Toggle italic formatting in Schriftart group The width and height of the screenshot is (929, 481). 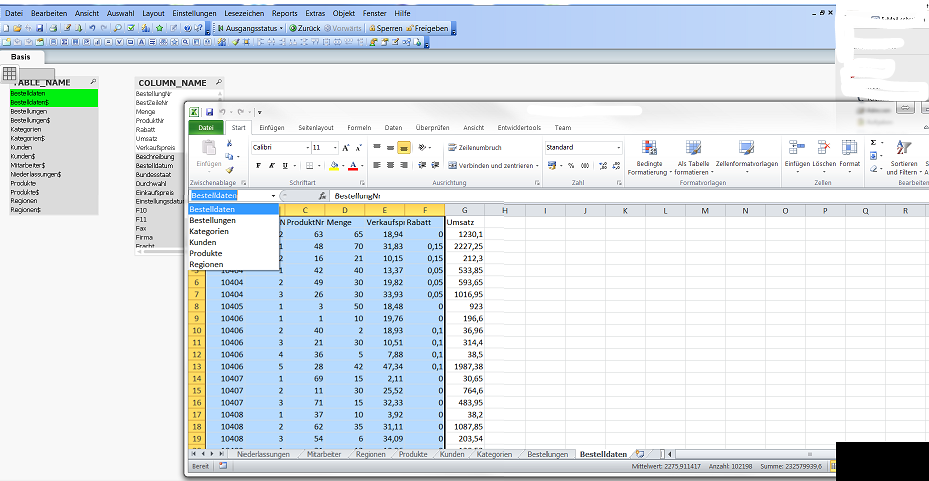(x=270, y=165)
